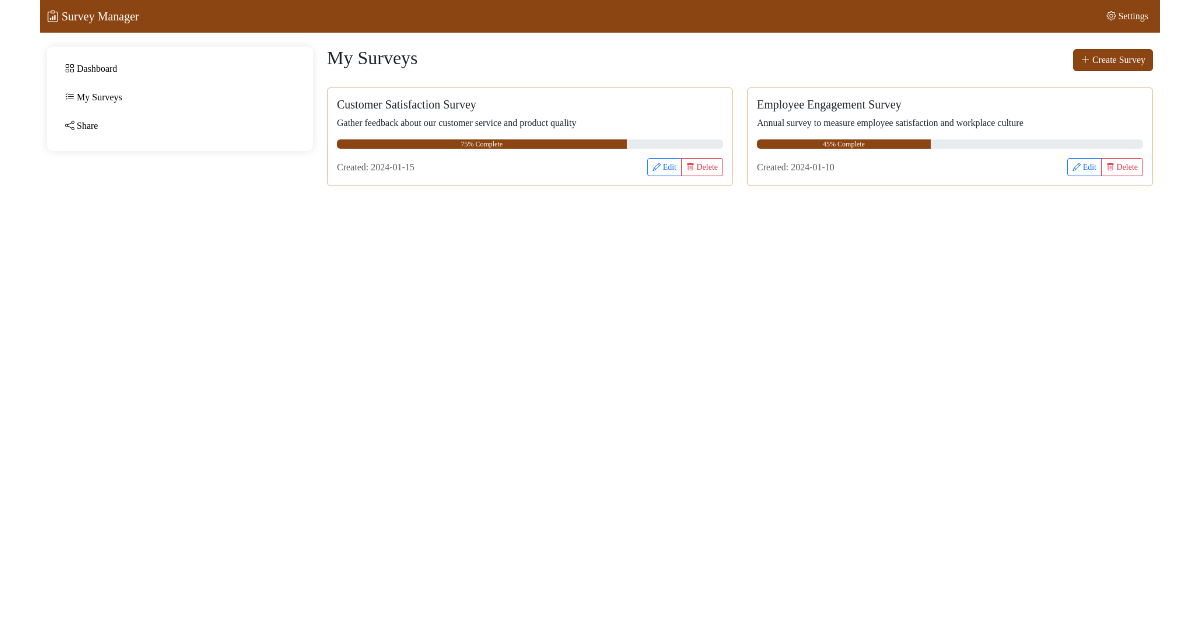Click the Share network icon in the sidebar
This screenshot has height=630, width=1200.
tap(68, 125)
